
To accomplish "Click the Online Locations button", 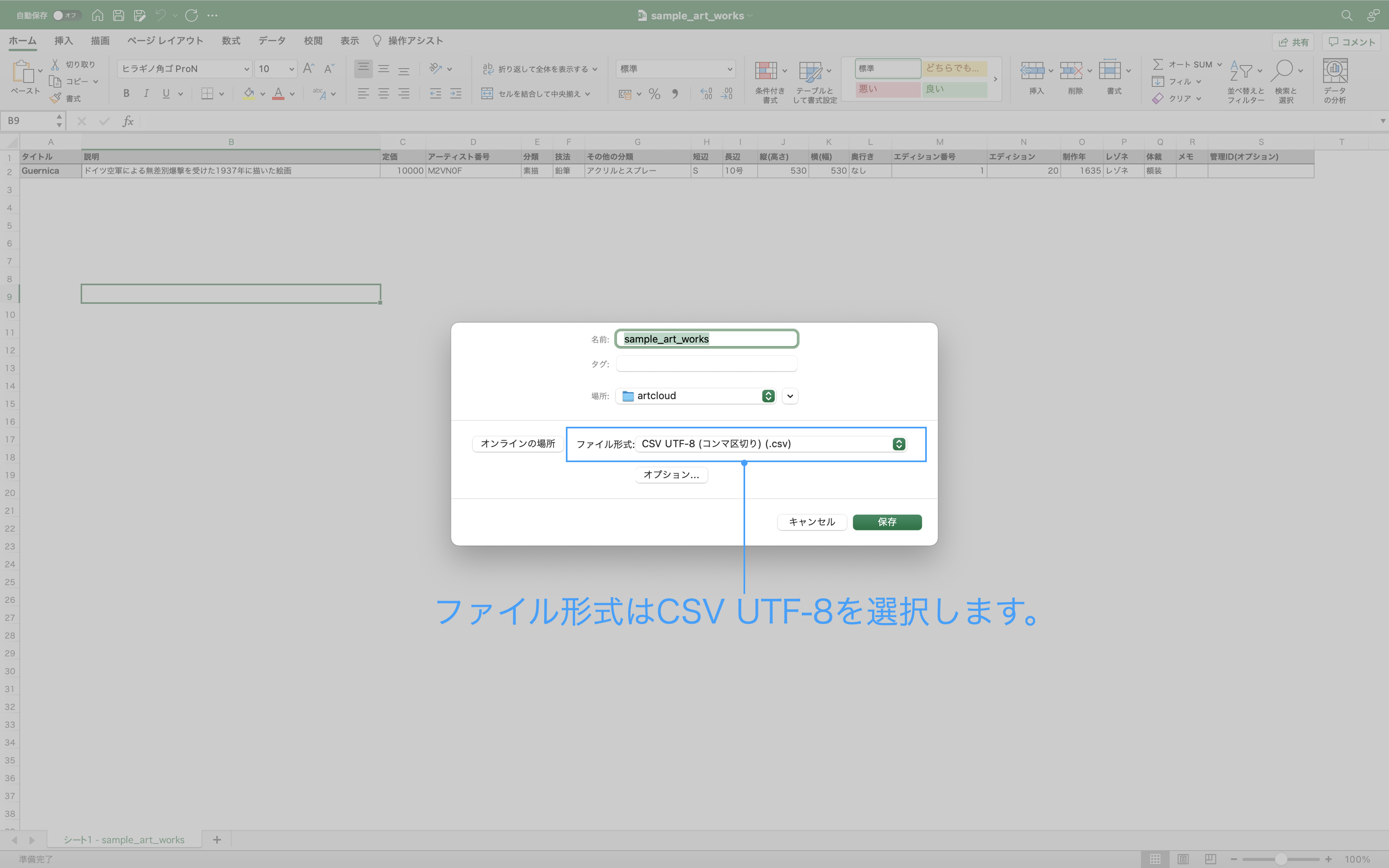I will pyautogui.click(x=518, y=444).
